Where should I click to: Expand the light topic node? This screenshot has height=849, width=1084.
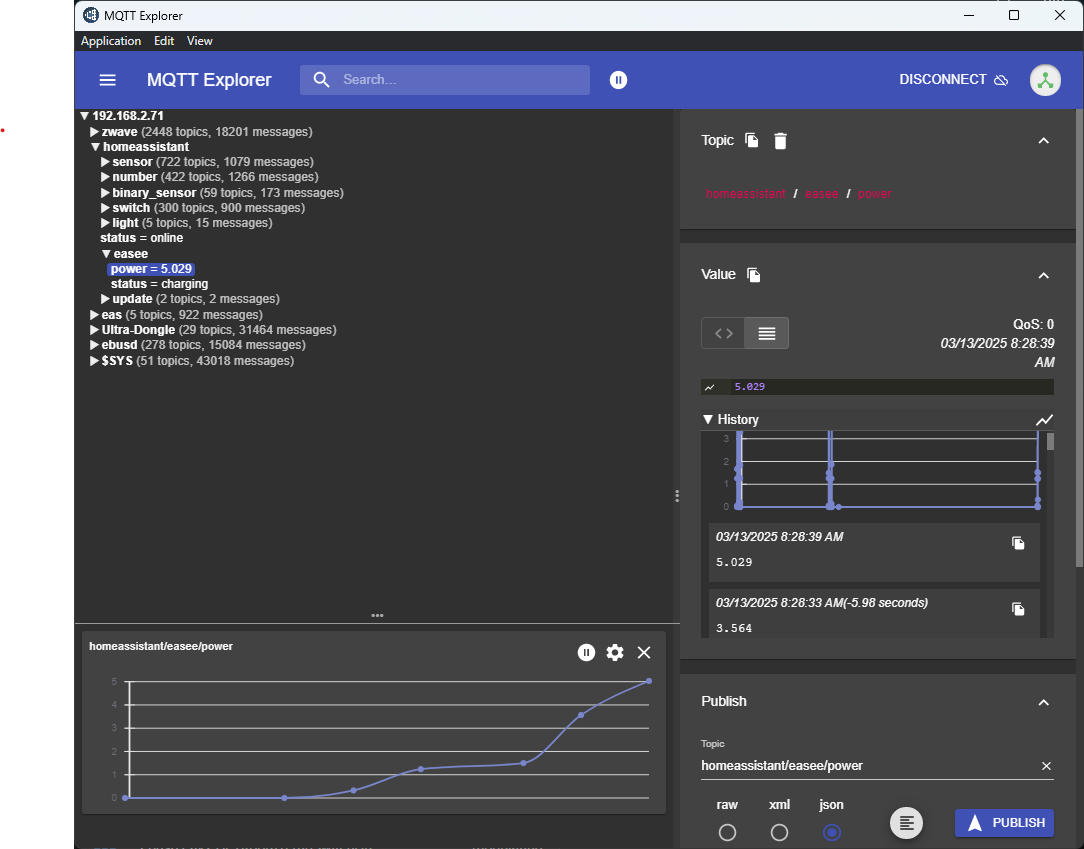tap(105, 223)
